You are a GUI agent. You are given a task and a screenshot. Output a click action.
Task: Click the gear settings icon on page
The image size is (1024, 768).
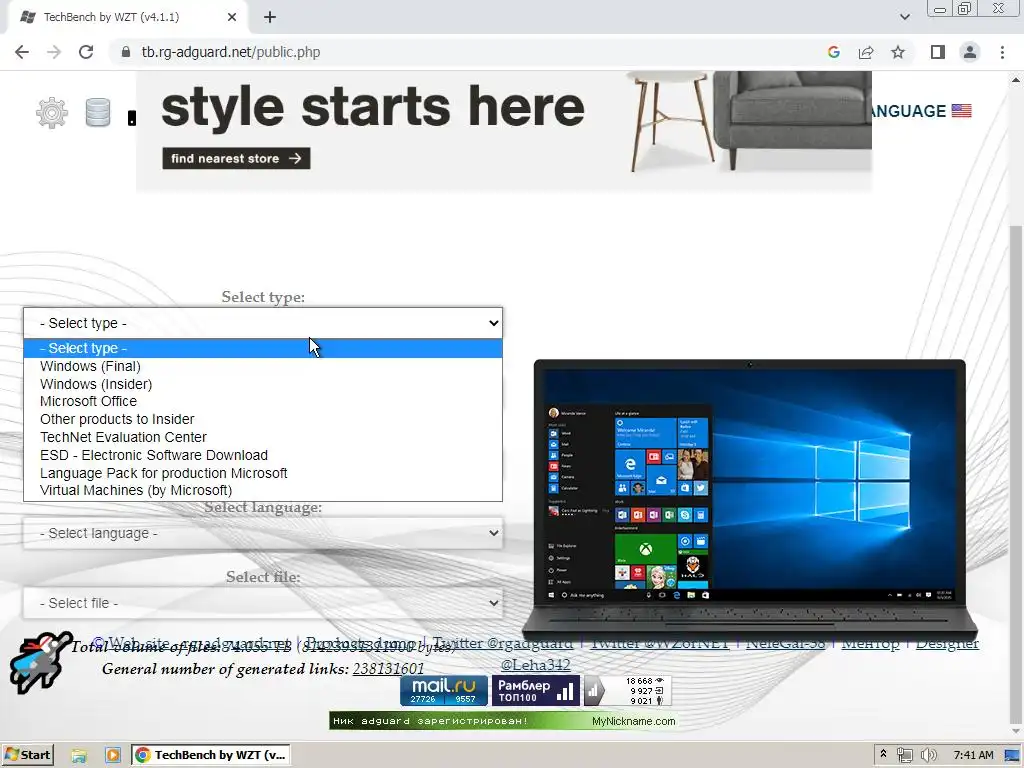point(52,112)
